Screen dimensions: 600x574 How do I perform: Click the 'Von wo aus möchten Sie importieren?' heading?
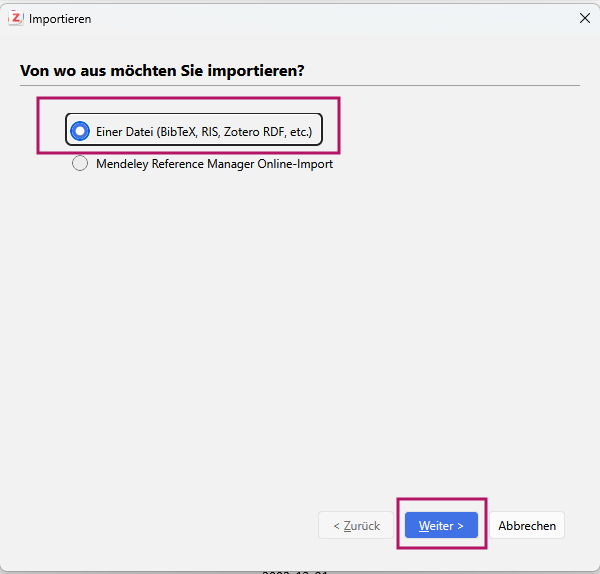(x=162, y=70)
